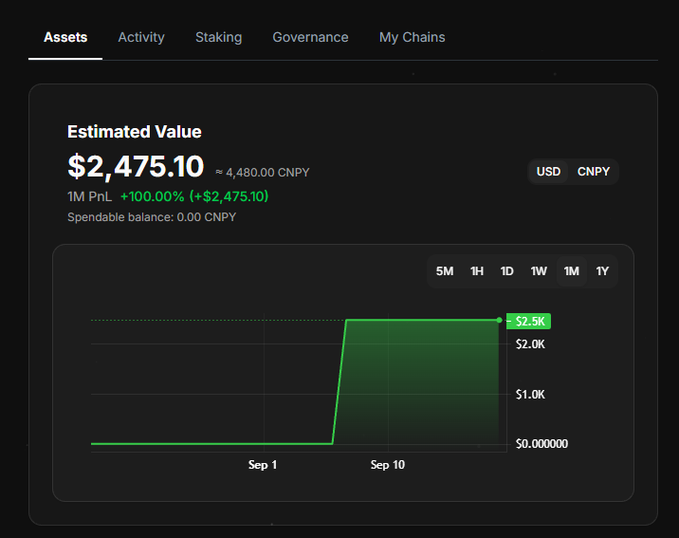Click the green endpoint dot on chart

pos(499,320)
